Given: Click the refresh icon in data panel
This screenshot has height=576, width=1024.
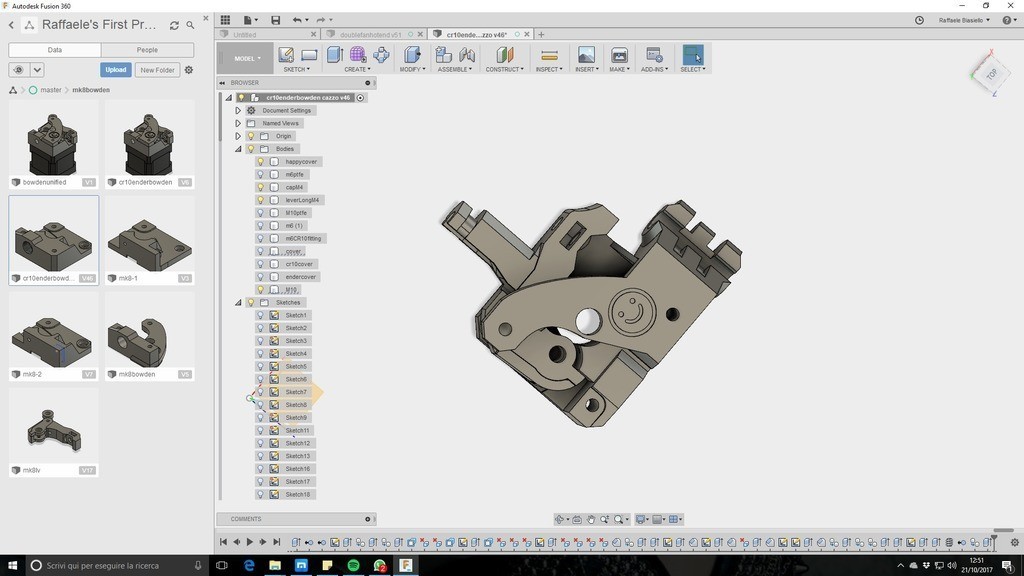Looking at the screenshot, I should click(174, 25).
